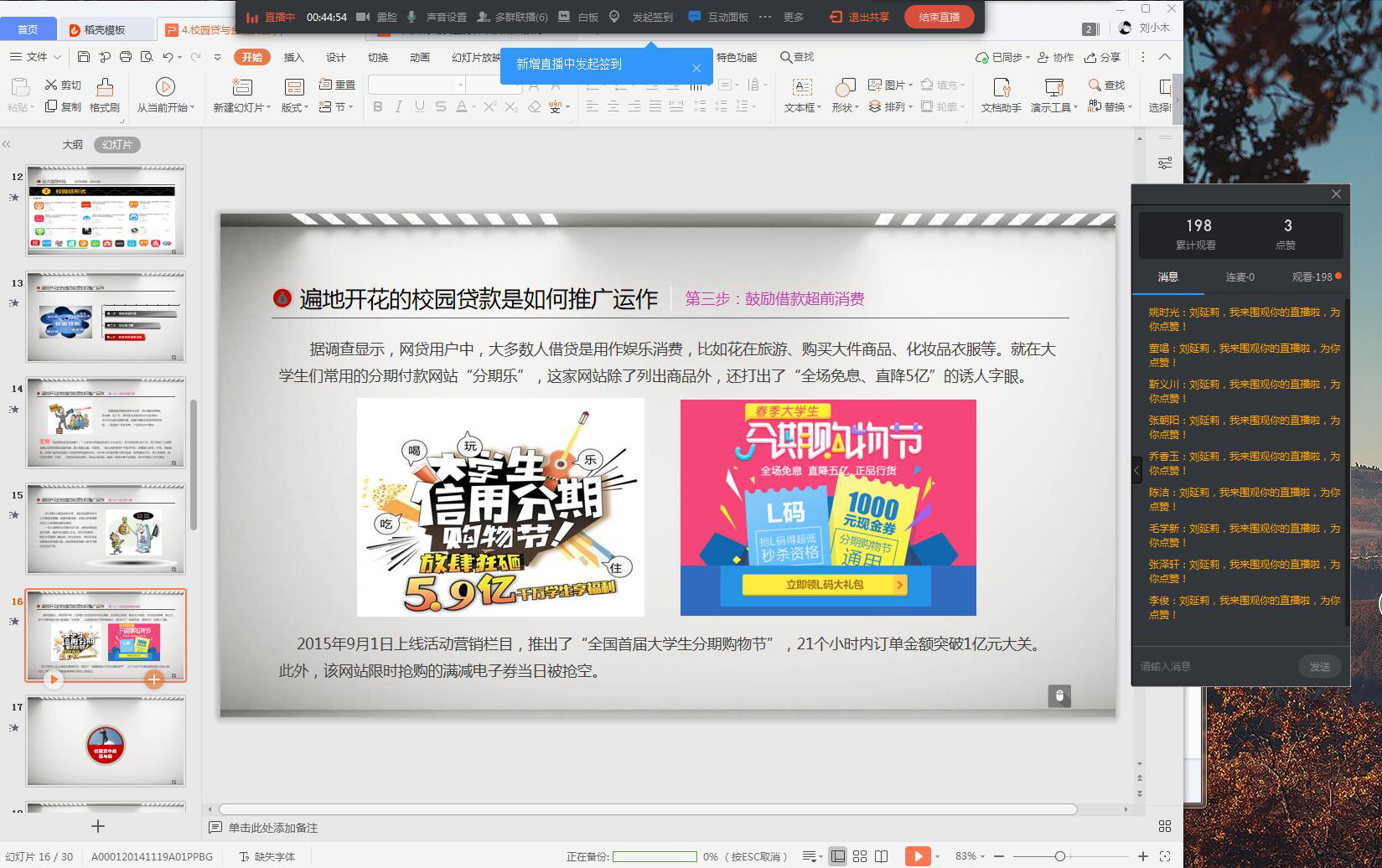The width and height of the screenshot is (1382, 868).
Task: Select the Format Painter (格式刷) tool
Action: coord(105,96)
